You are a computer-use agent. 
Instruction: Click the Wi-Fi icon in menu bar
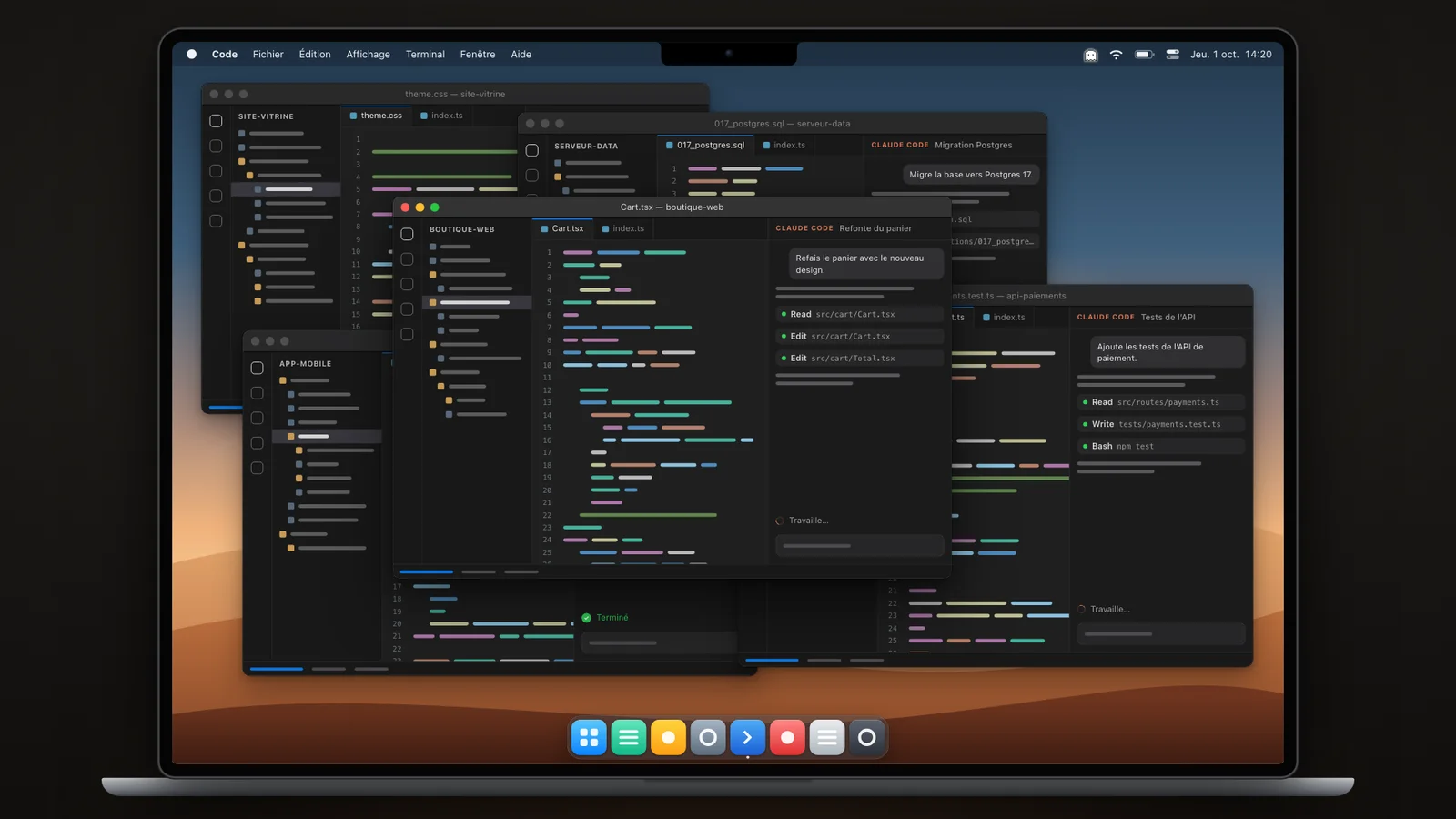[1116, 55]
